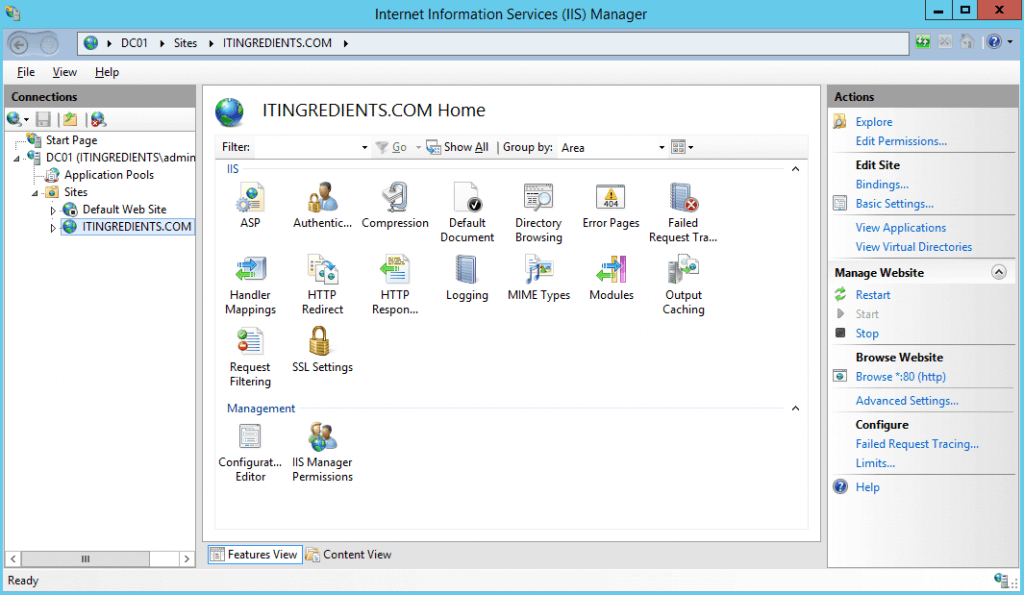Open the Configuration Editor feature
Image resolution: width=1024 pixels, height=595 pixels.
[250, 453]
